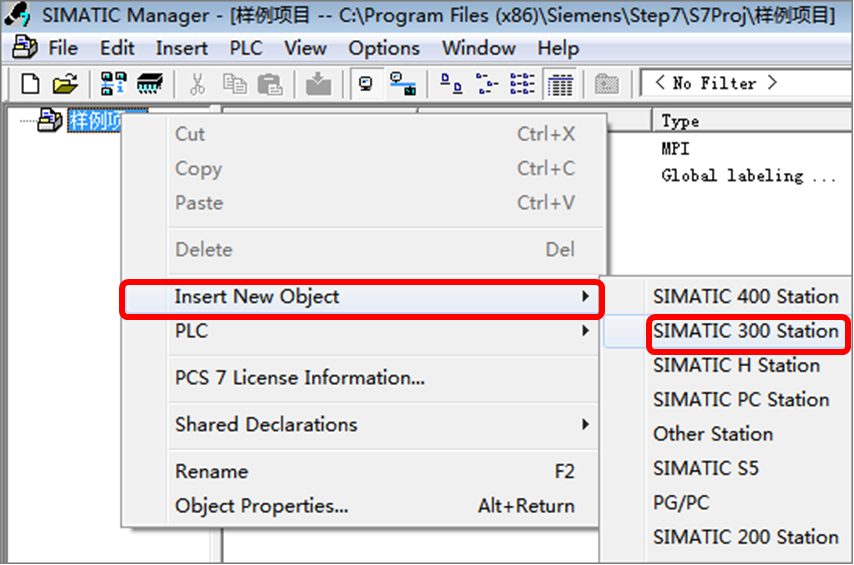Switch to Details view icon
This screenshot has width=854, height=565.
pyautogui.click(x=560, y=84)
